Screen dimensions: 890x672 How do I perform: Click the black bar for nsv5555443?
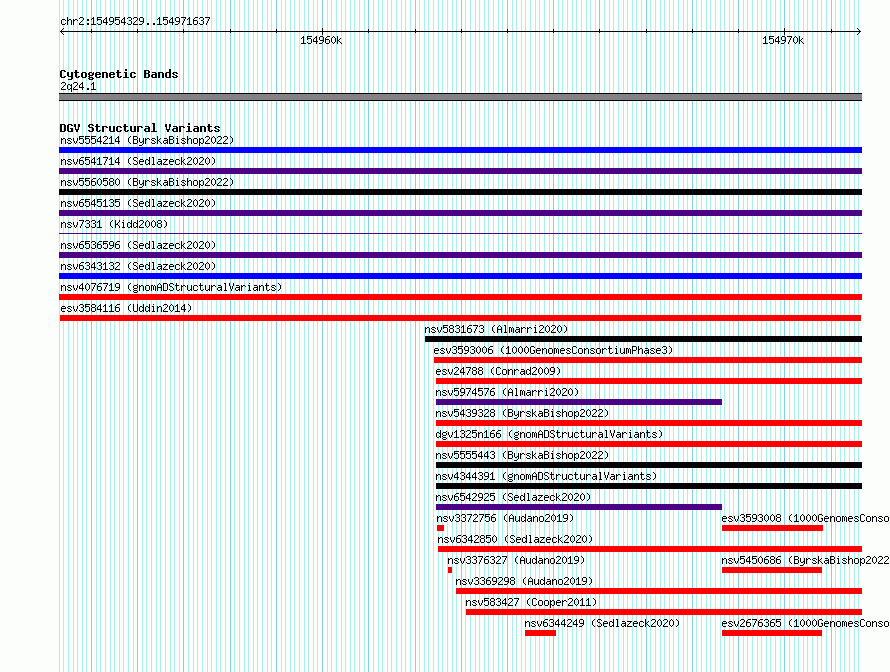click(x=649, y=465)
